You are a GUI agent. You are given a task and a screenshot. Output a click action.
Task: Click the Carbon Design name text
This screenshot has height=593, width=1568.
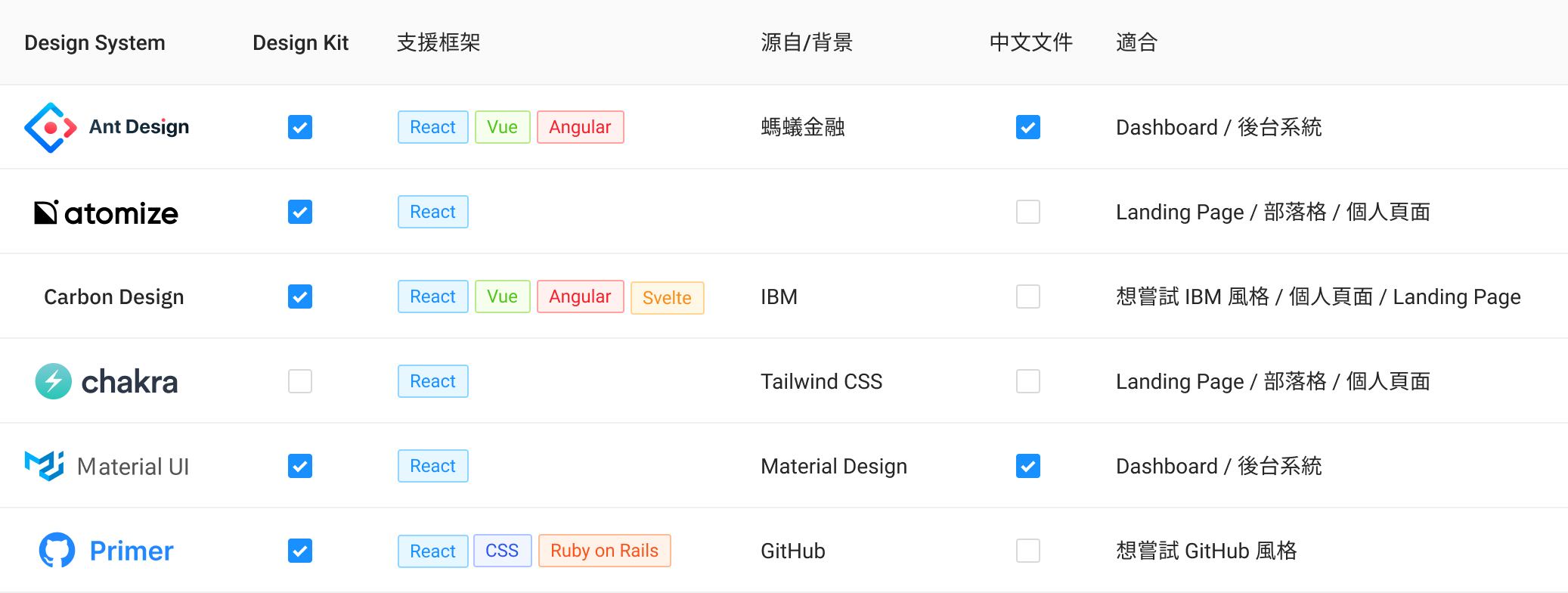(x=114, y=296)
